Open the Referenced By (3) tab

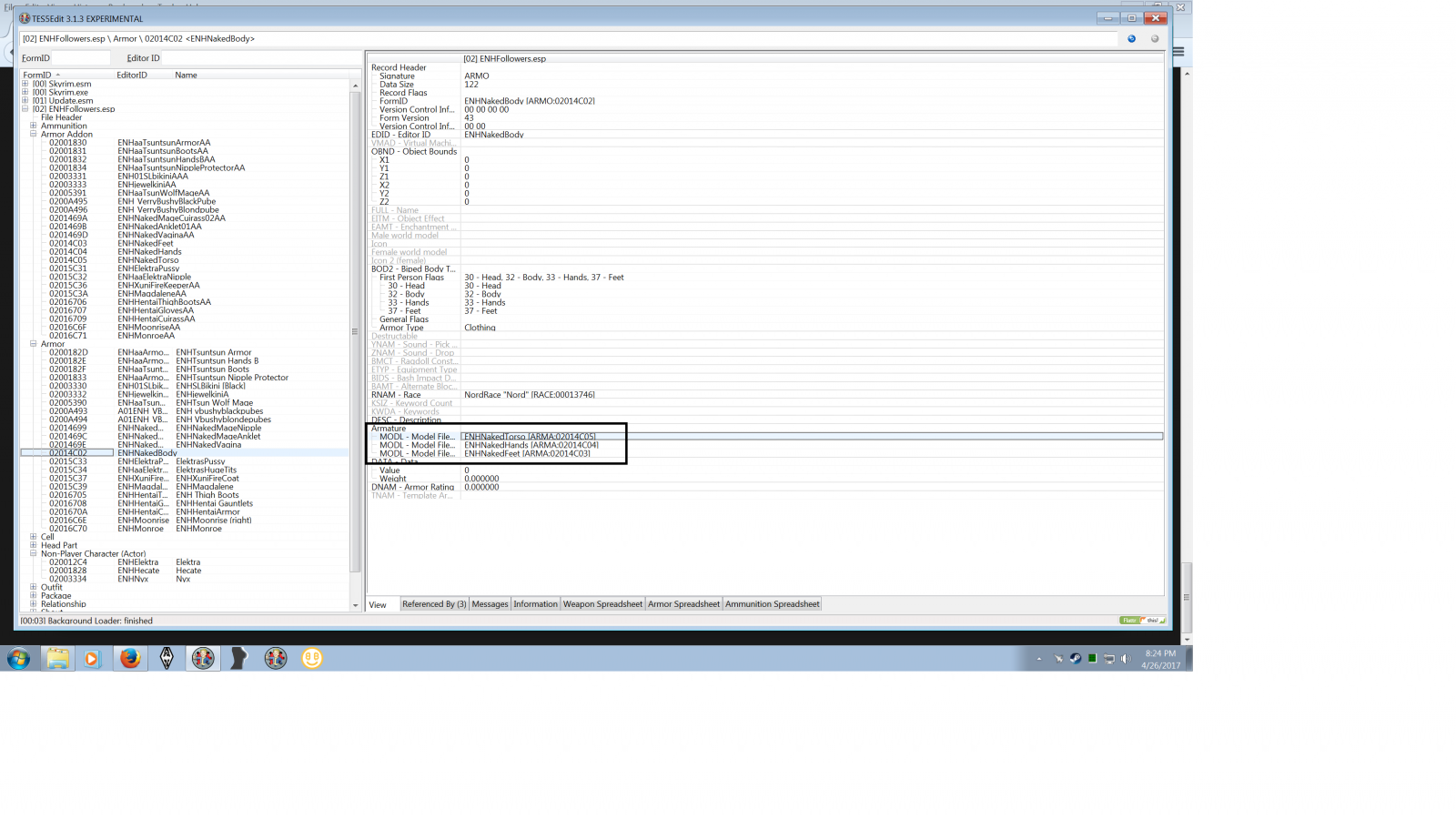point(434,604)
